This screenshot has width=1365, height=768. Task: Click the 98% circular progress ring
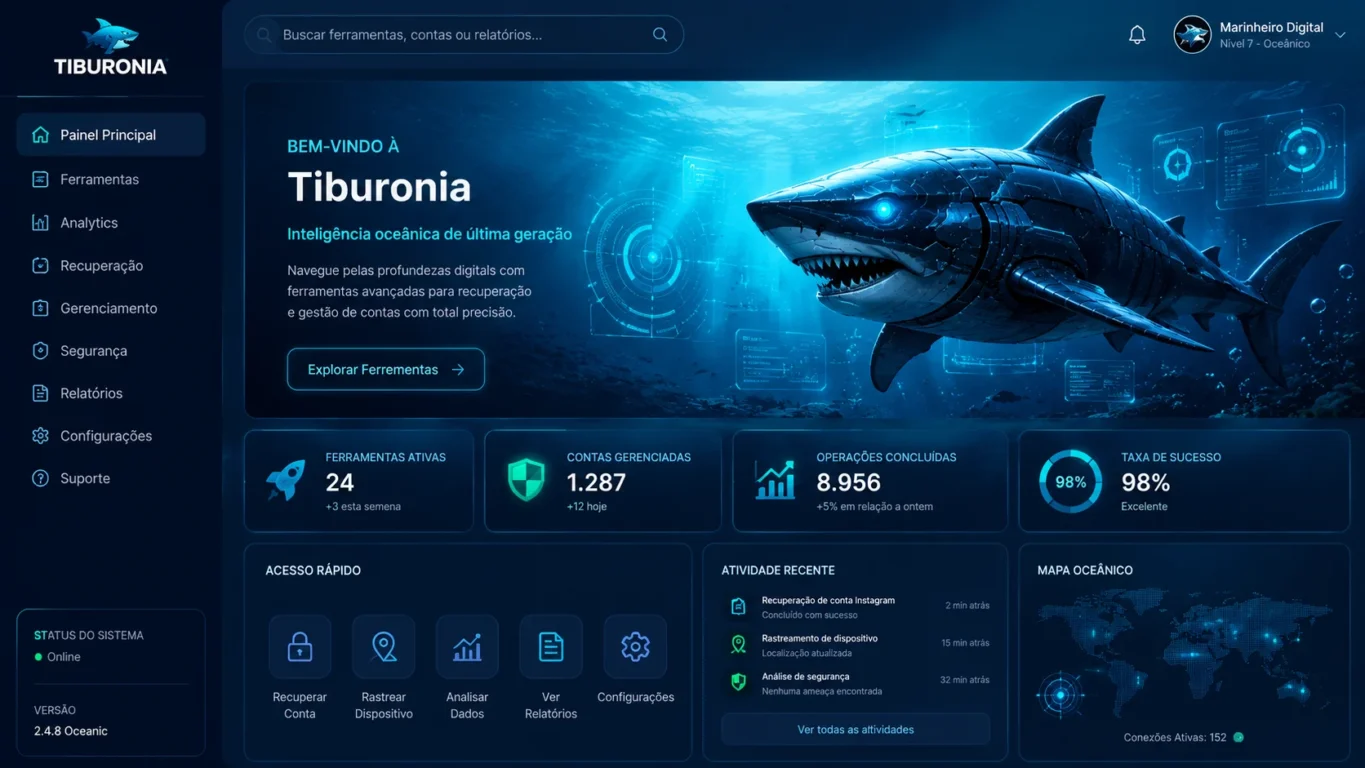pos(1070,481)
